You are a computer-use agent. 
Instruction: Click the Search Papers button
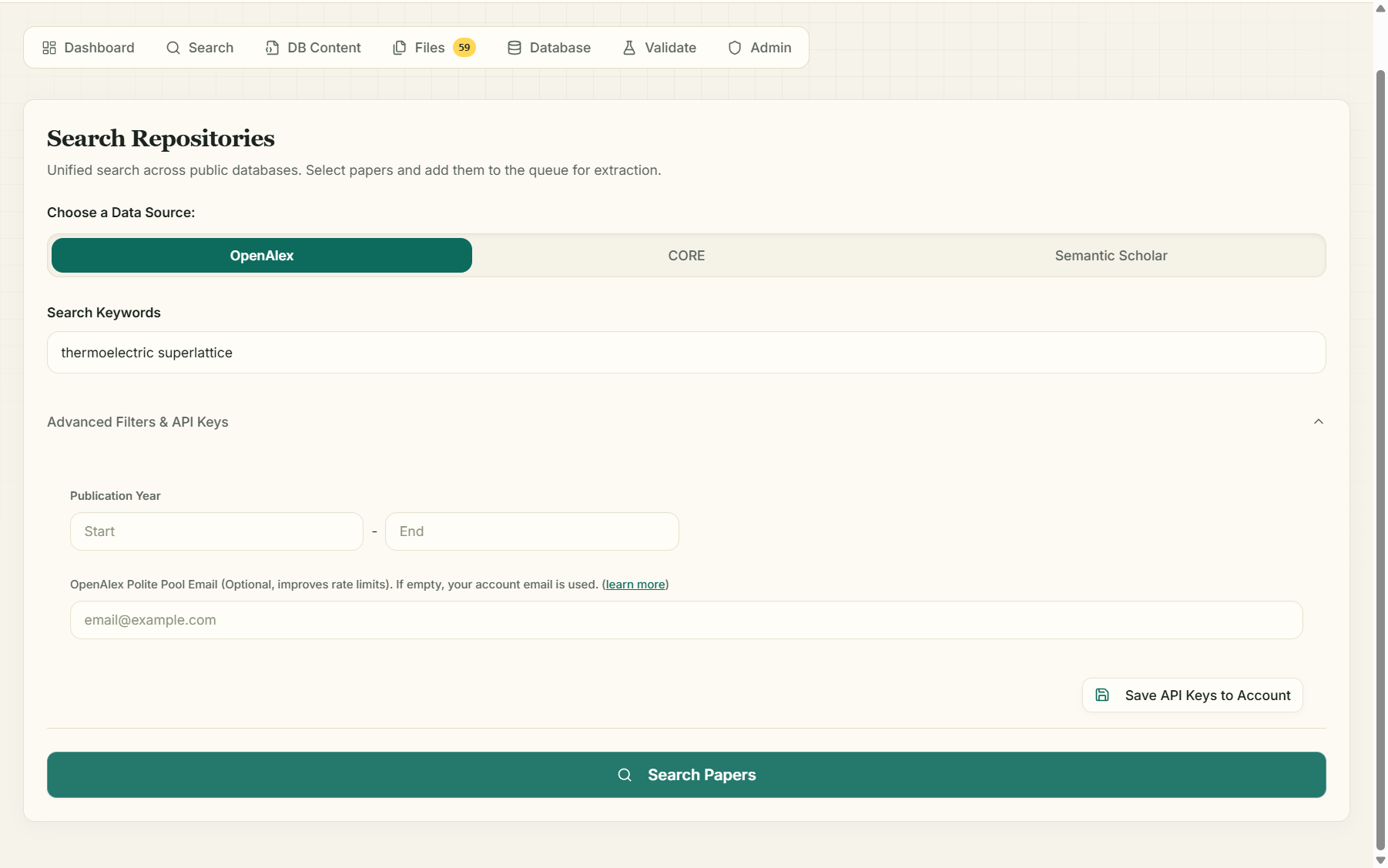click(x=686, y=775)
